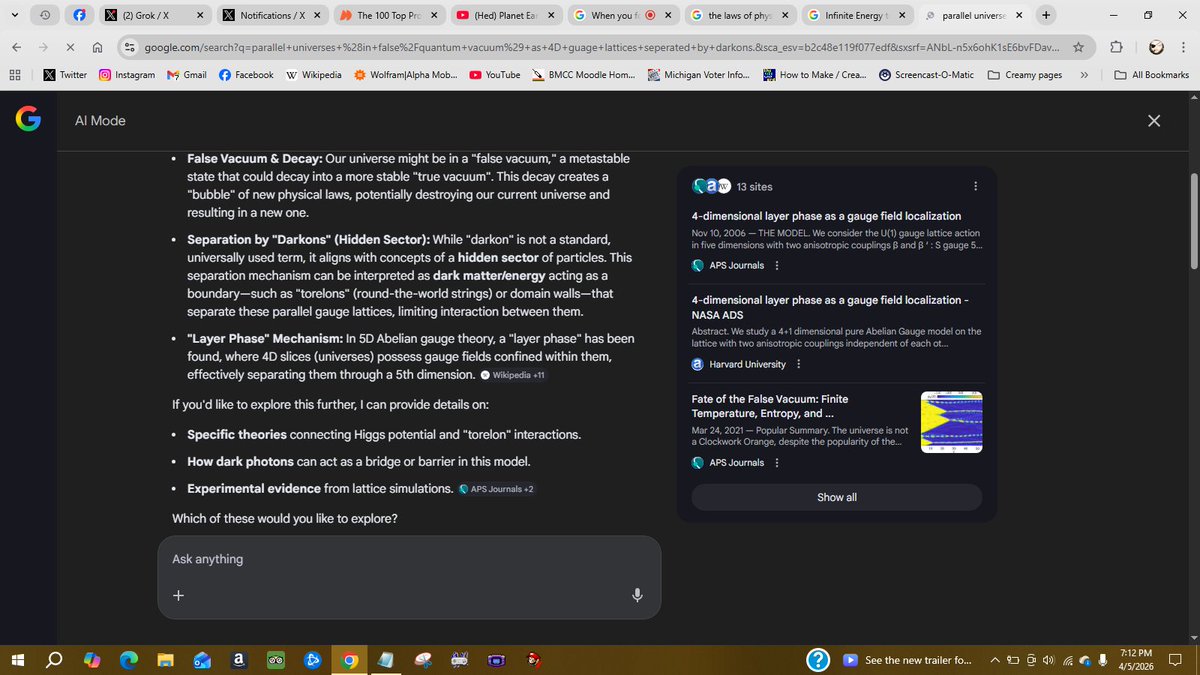1200x675 pixels.
Task: Expand the hidden bookmarks chevron
Action: (x=1084, y=75)
